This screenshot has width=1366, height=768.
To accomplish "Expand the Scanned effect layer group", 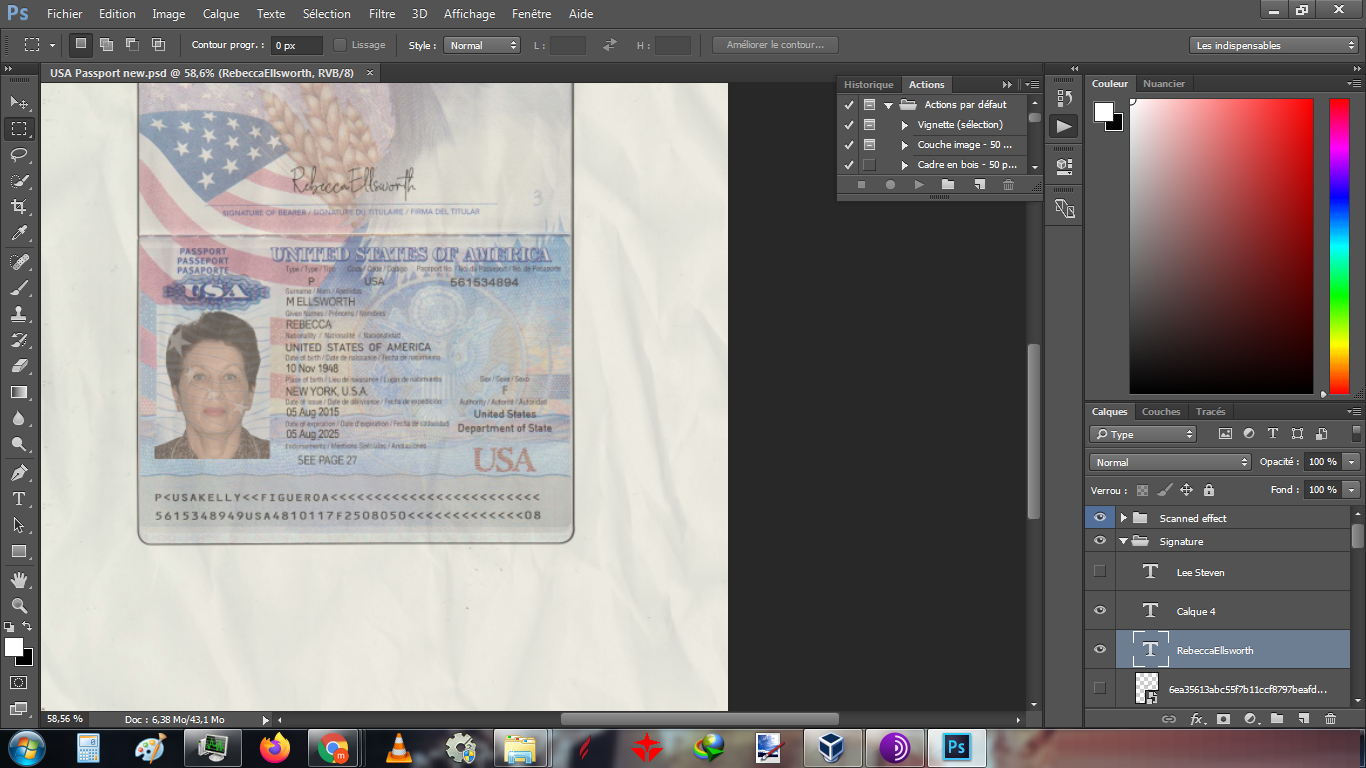I will [1123, 518].
